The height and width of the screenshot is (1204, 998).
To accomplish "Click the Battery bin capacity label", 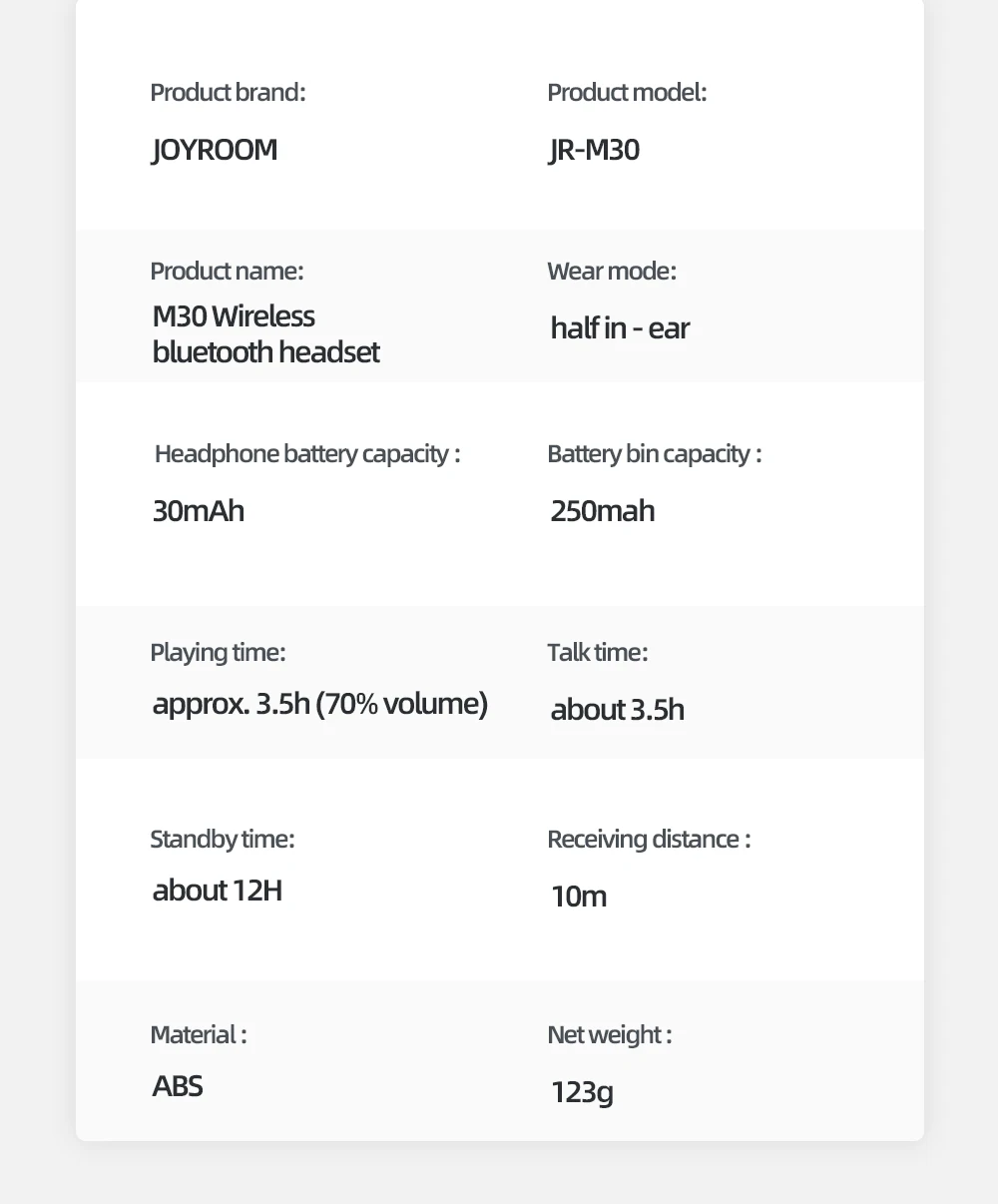I will 654,454.
